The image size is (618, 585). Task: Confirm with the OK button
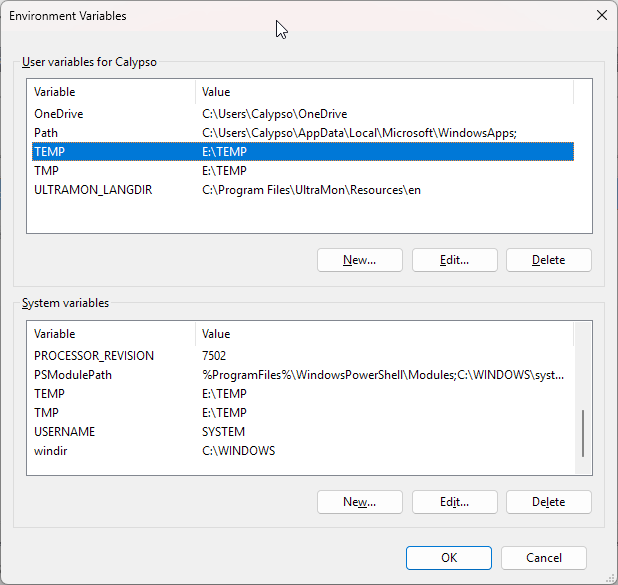pyautogui.click(x=449, y=558)
